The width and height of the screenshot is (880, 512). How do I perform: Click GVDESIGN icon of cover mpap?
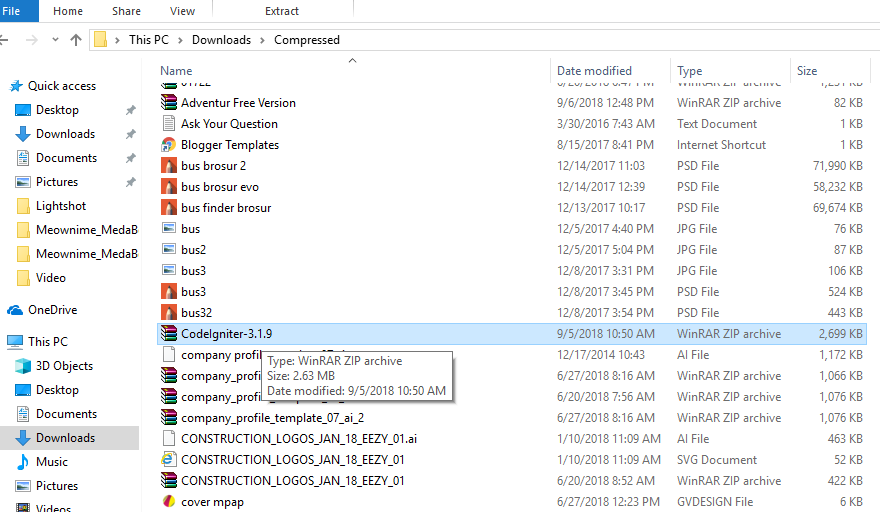pyautogui.click(x=168, y=501)
